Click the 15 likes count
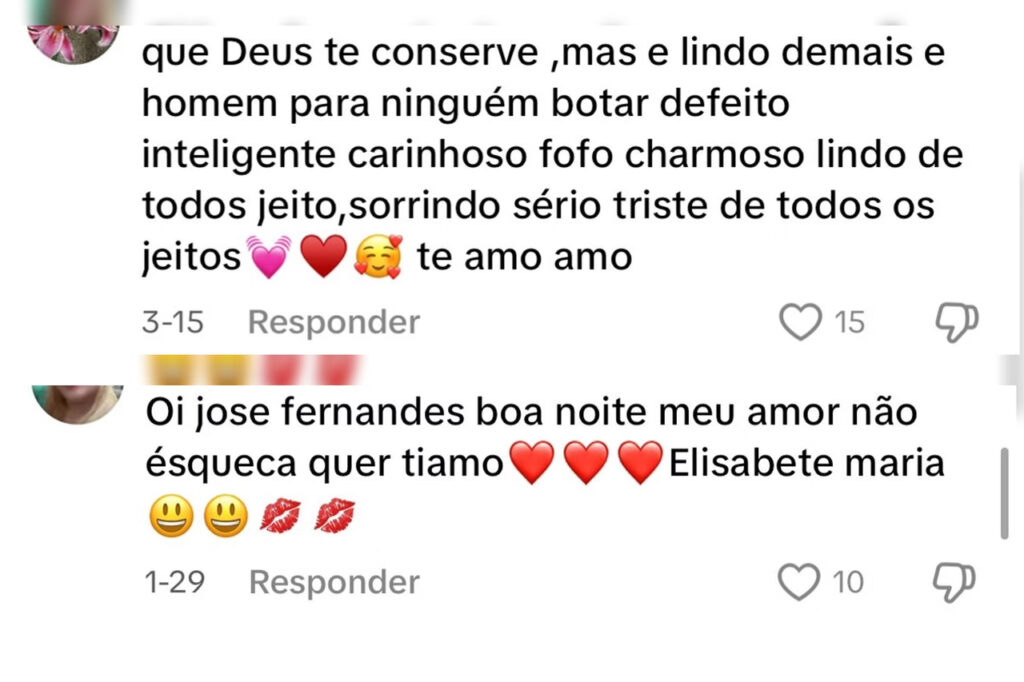The width and height of the screenshot is (1024, 682). 849,323
